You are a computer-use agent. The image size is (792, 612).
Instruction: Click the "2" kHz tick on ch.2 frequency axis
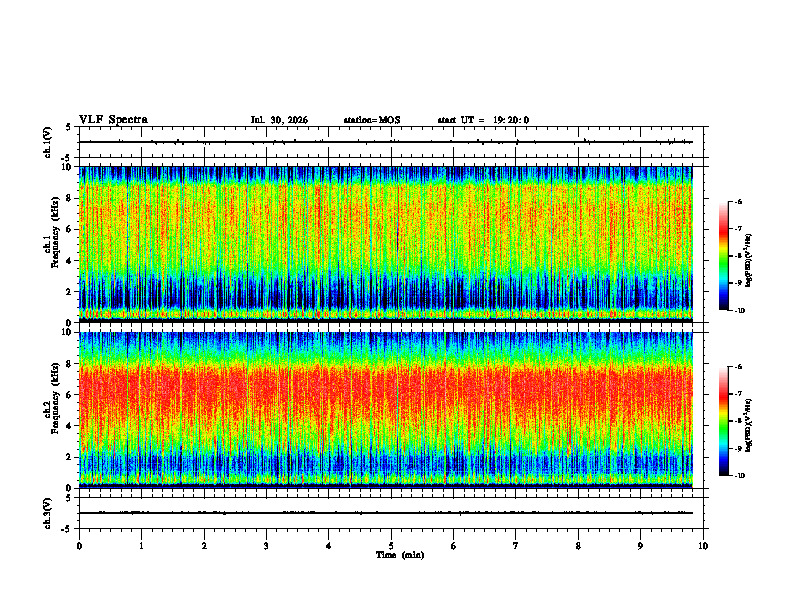(70, 457)
